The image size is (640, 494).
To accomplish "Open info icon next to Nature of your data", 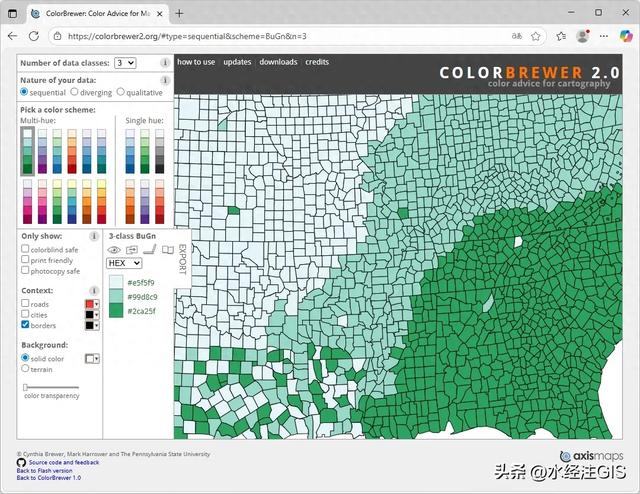I will pos(165,80).
